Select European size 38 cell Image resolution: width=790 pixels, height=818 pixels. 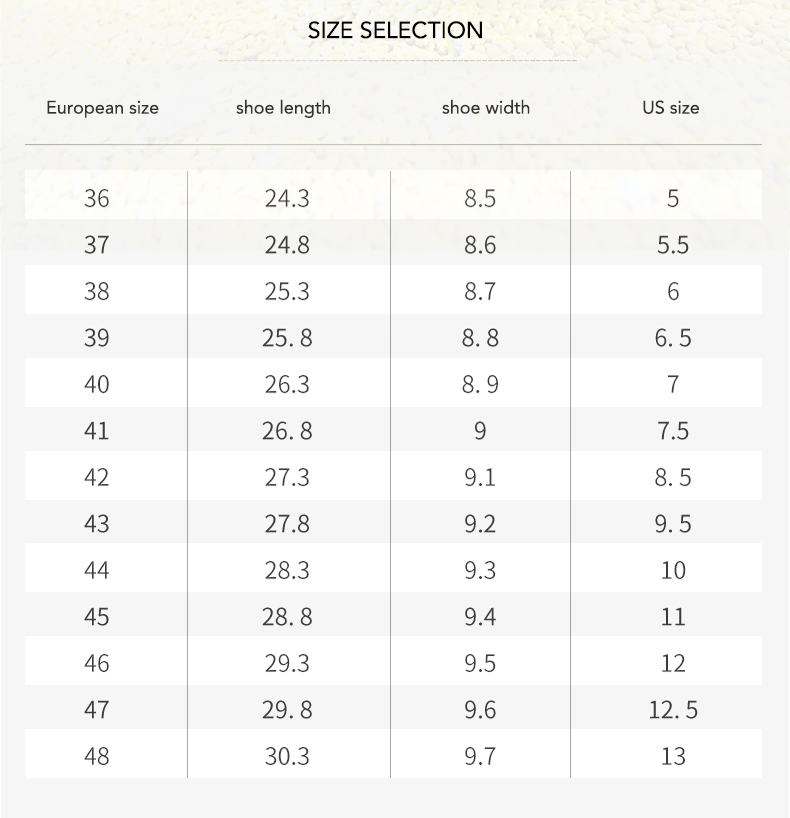click(97, 291)
